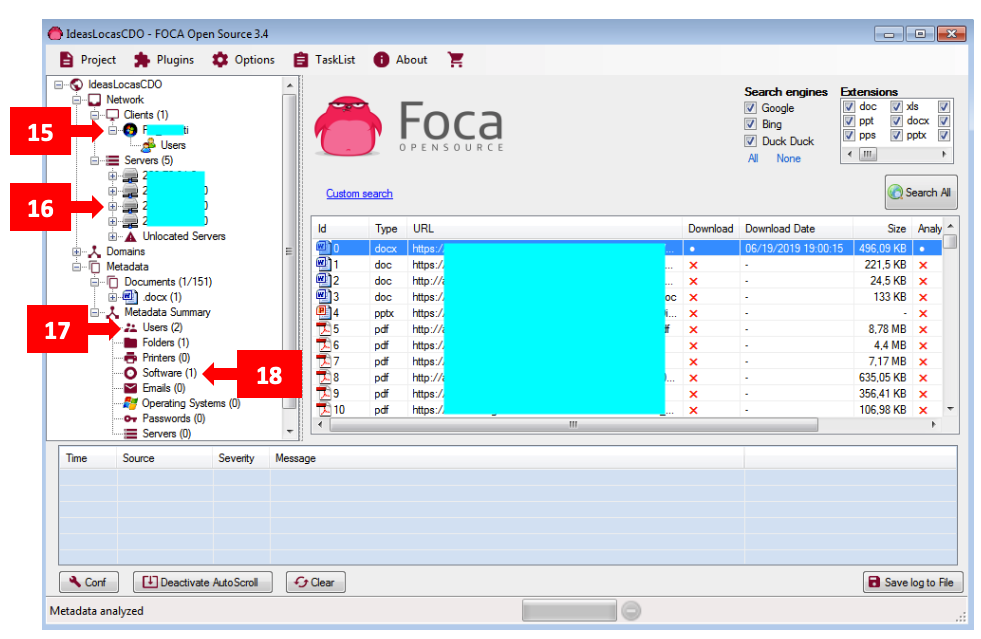Click the Extensions list horizontal scrollbar thumb

tap(868, 154)
